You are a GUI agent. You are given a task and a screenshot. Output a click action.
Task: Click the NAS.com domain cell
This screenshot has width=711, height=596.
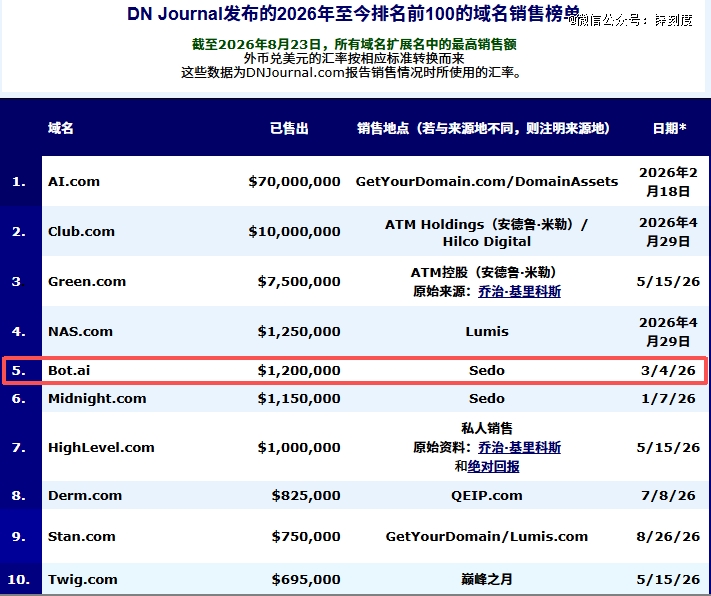pyautogui.click(x=80, y=331)
